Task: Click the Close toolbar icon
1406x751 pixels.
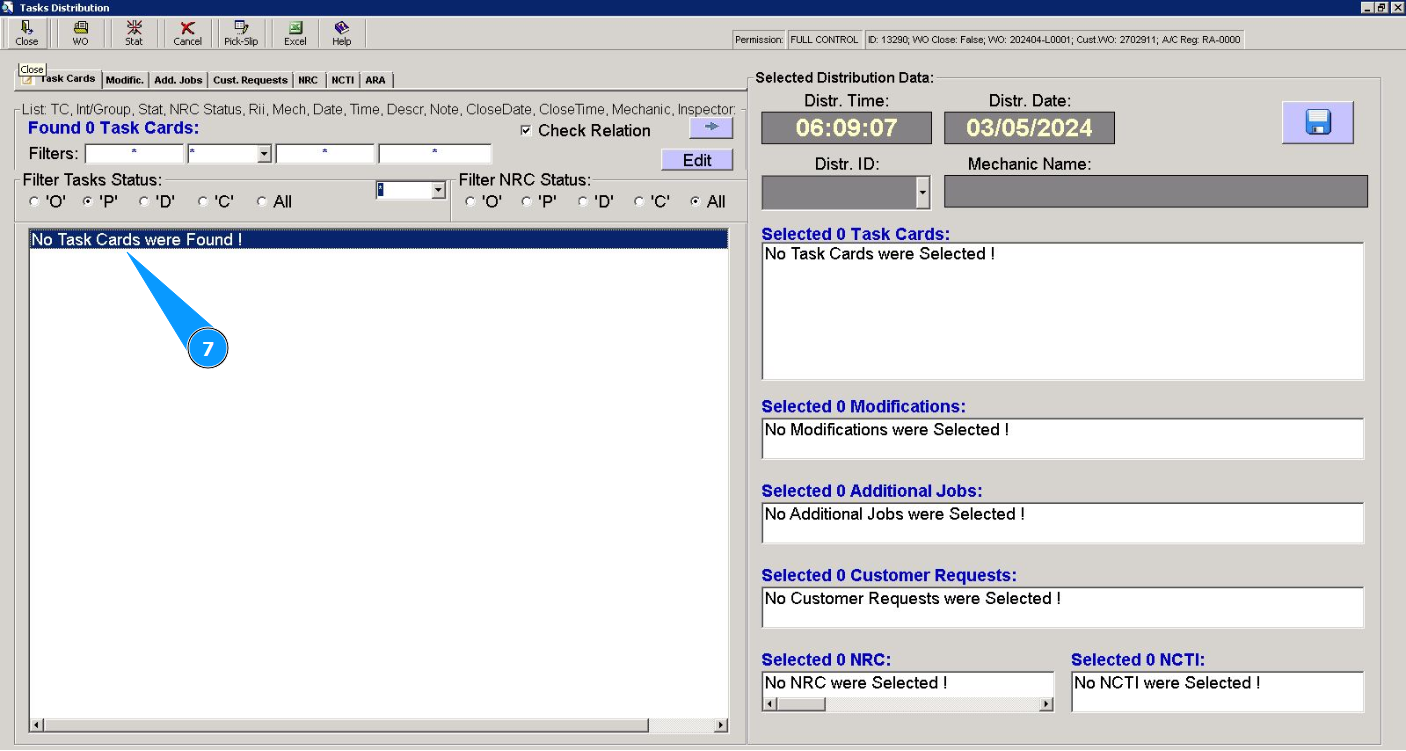Action: point(27,33)
